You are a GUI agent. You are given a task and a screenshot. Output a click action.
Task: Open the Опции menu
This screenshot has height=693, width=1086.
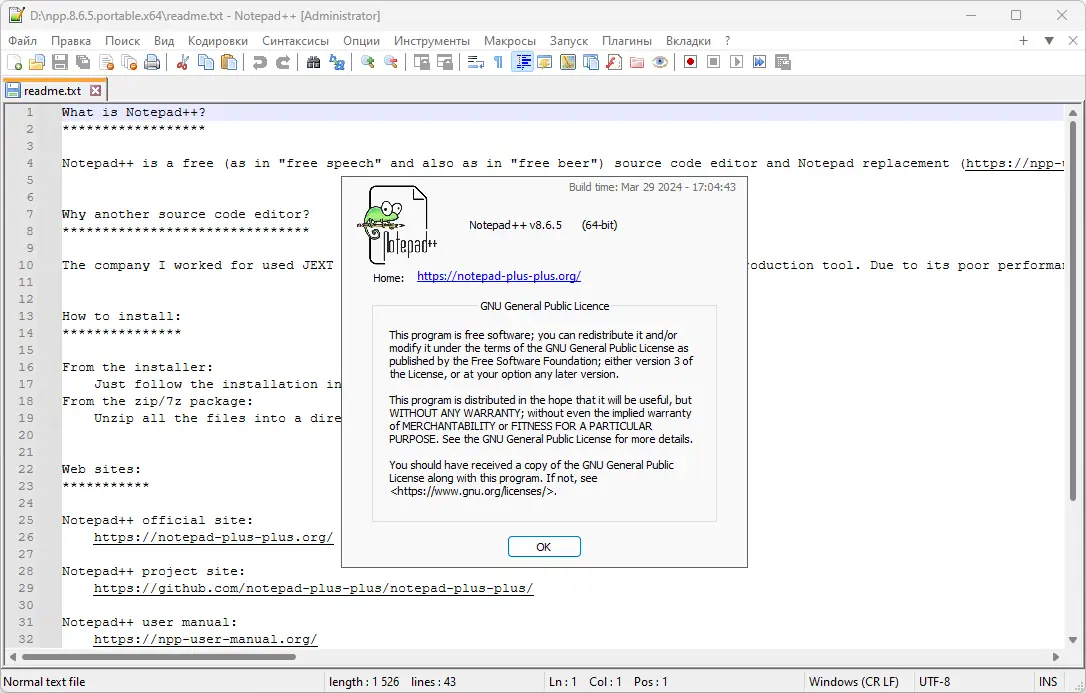coord(362,41)
